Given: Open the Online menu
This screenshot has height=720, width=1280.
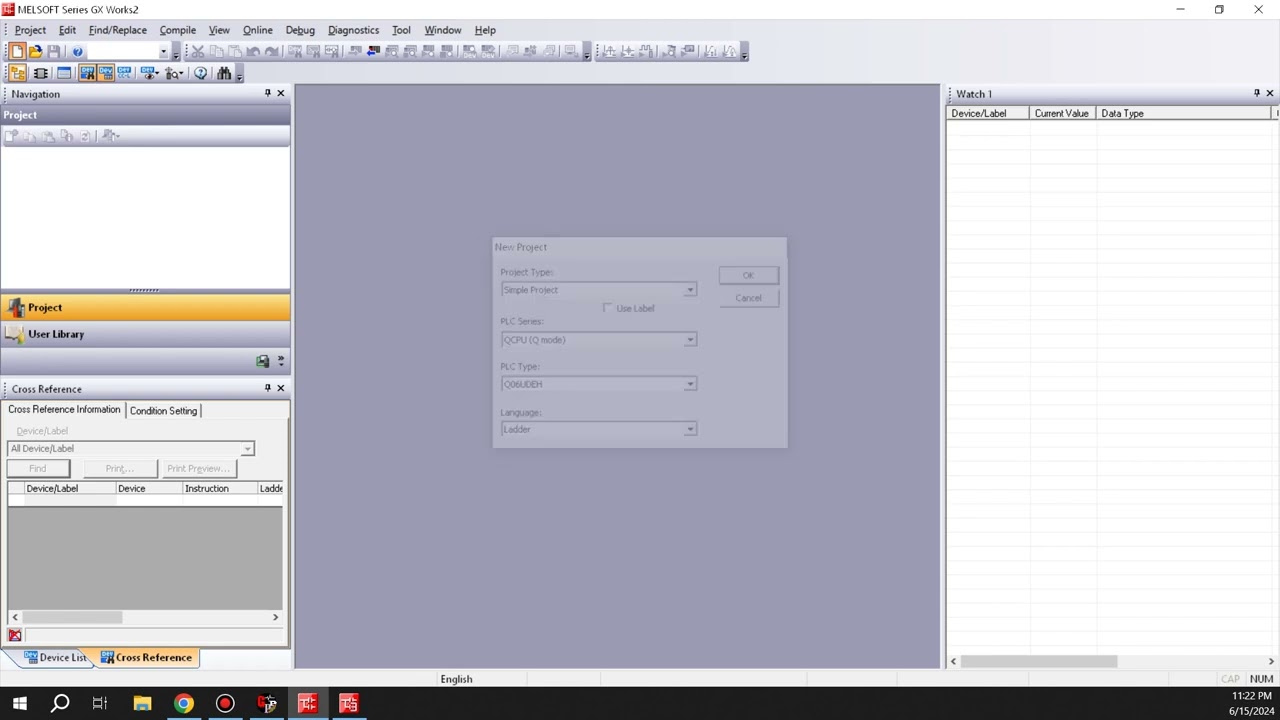Looking at the screenshot, I should tap(257, 30).
